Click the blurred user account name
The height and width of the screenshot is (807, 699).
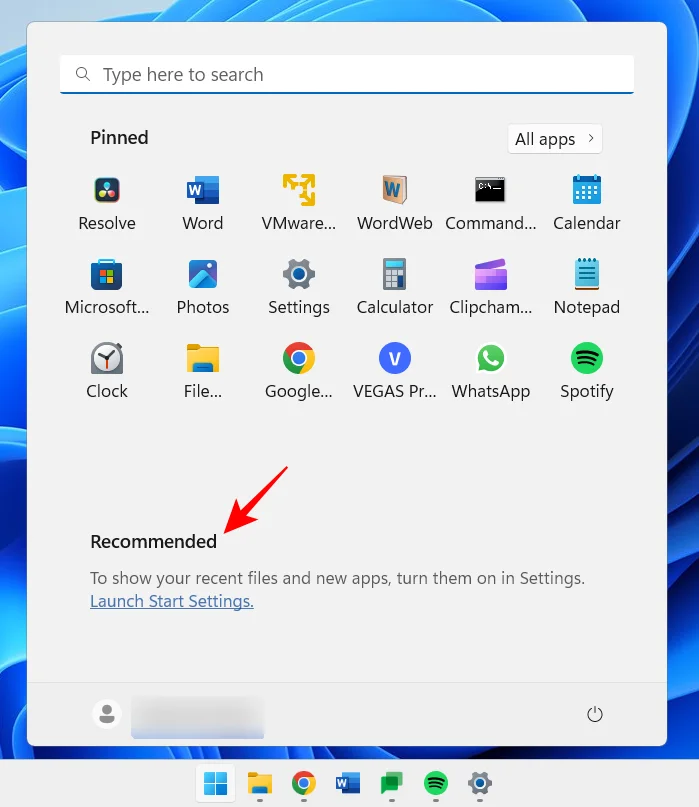coord(198,717)
